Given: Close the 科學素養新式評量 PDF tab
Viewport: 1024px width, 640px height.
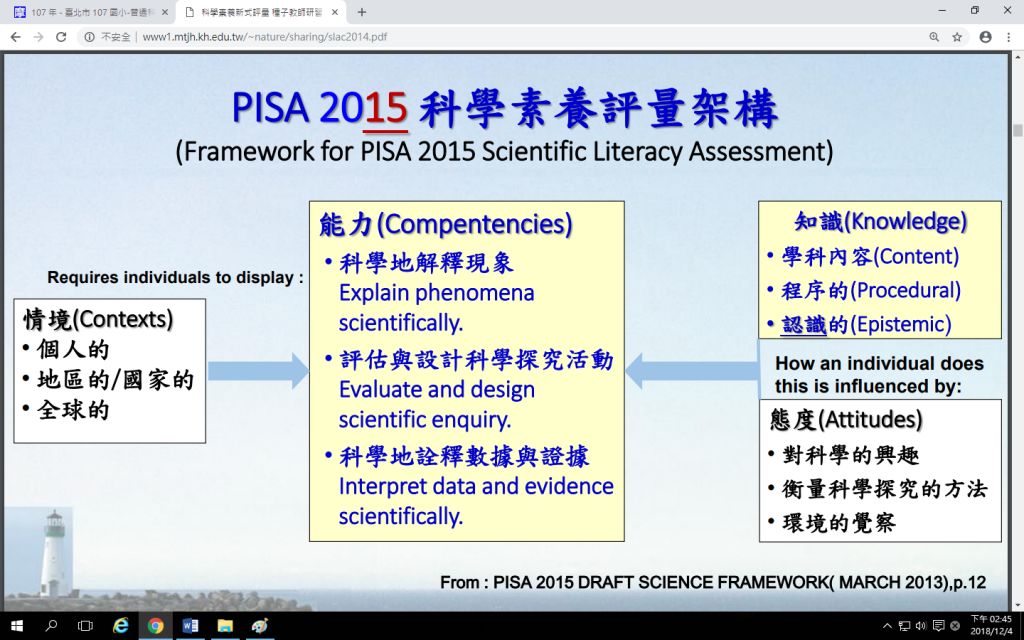Looking at the screenshot, I should point(334,12).
